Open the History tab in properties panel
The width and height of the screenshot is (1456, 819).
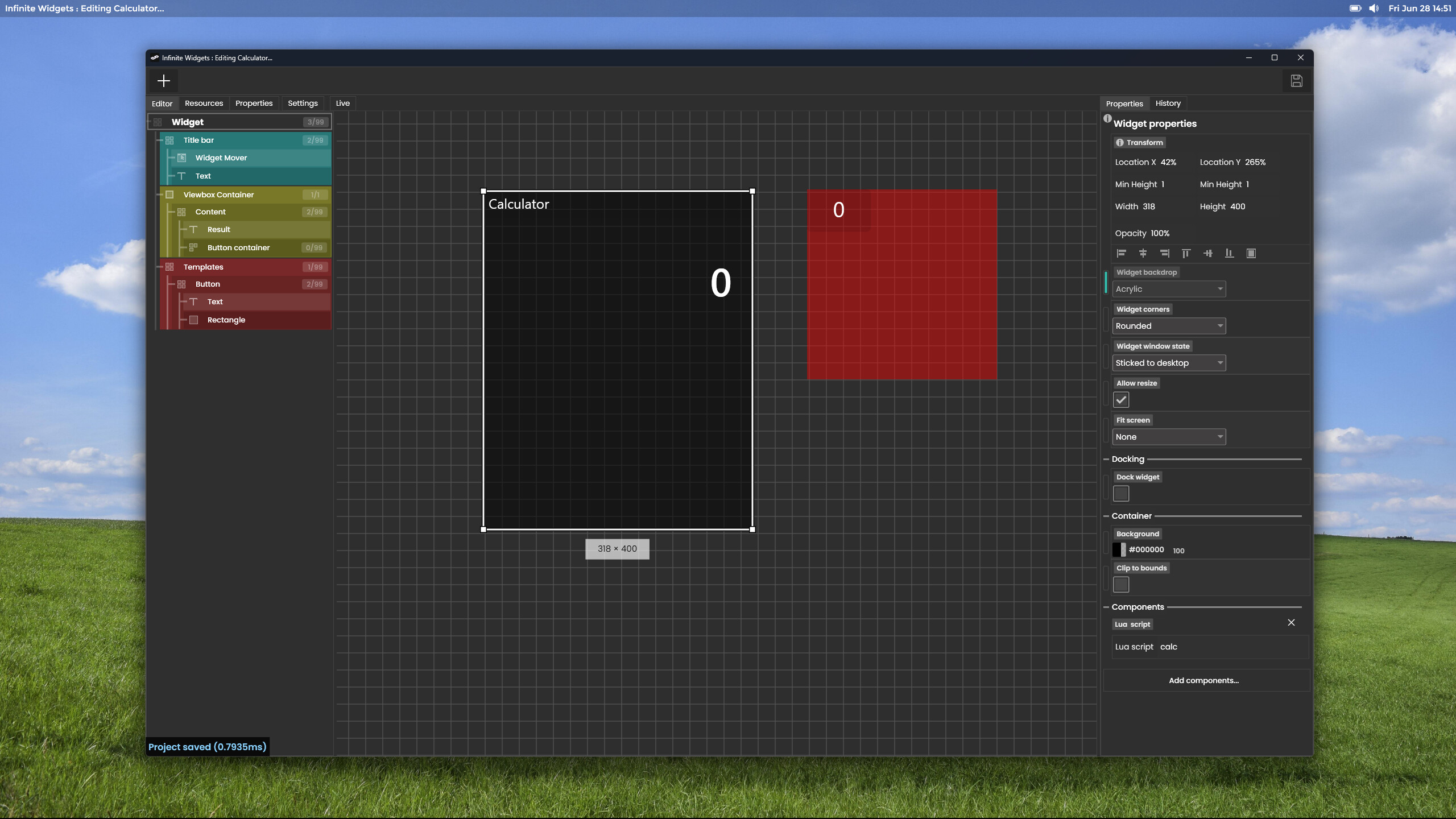(x=1167, y=103)
